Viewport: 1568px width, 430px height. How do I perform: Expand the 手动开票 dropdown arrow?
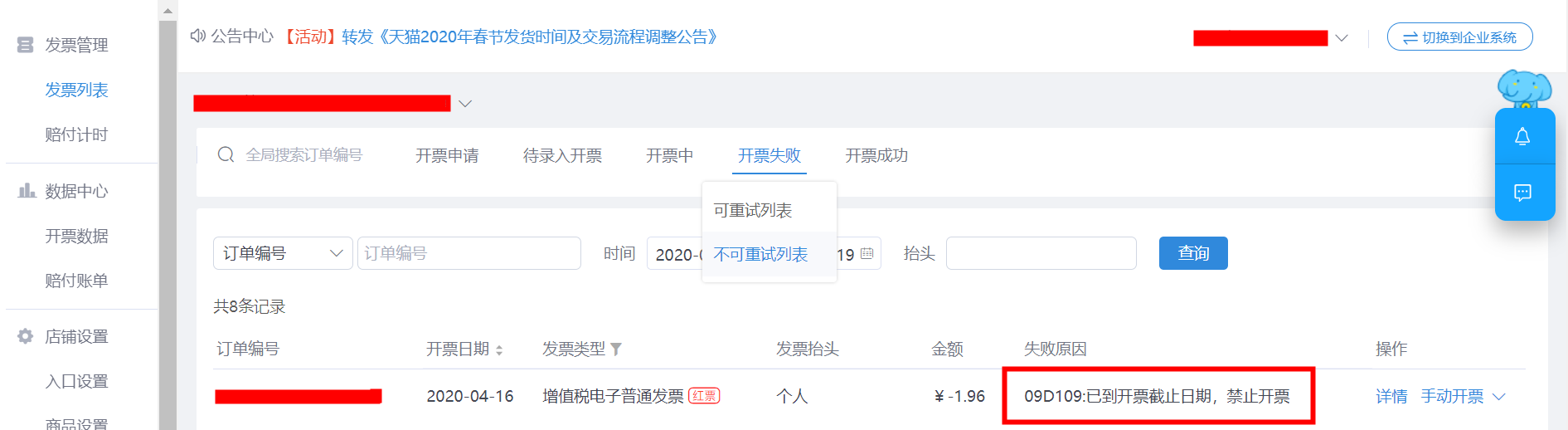pos(1498,397)
